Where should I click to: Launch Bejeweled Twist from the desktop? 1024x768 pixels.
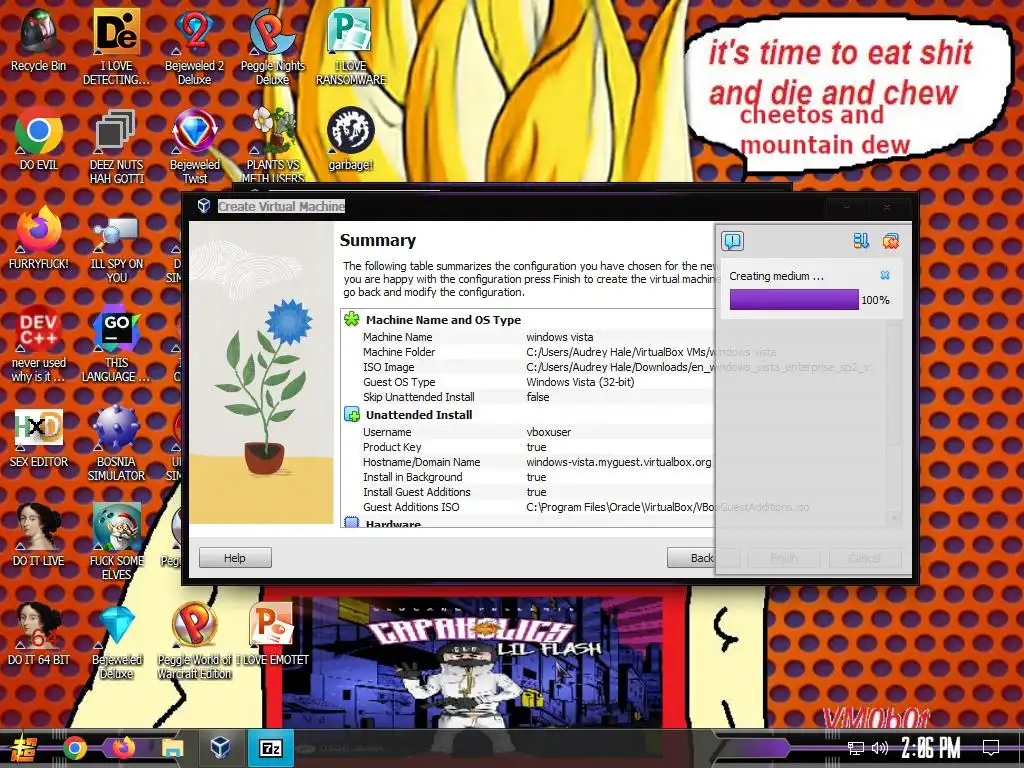pos(195,146)
